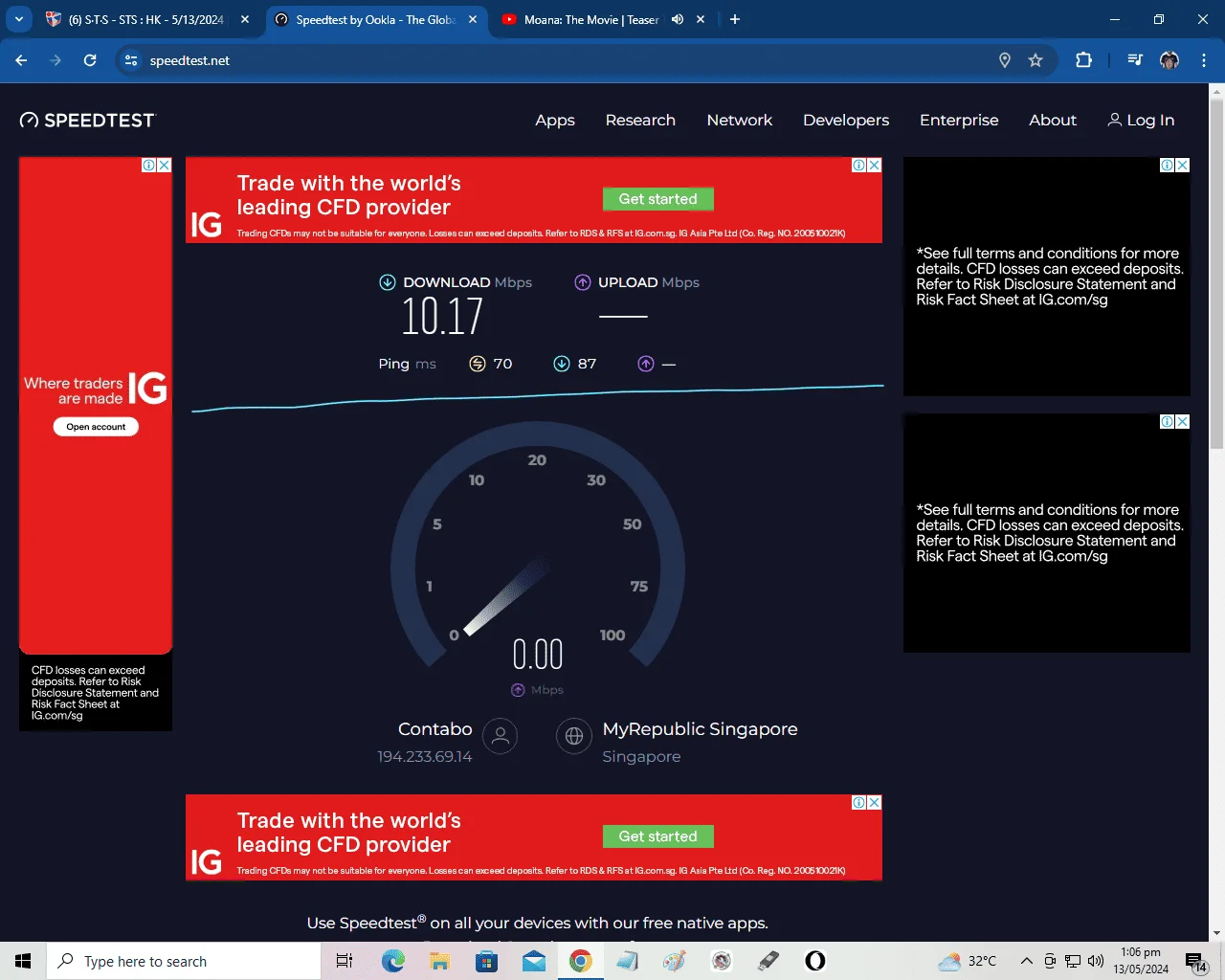Click the taskbar search box
This screenshot has width=1225, height=980.
pos(184,961)
